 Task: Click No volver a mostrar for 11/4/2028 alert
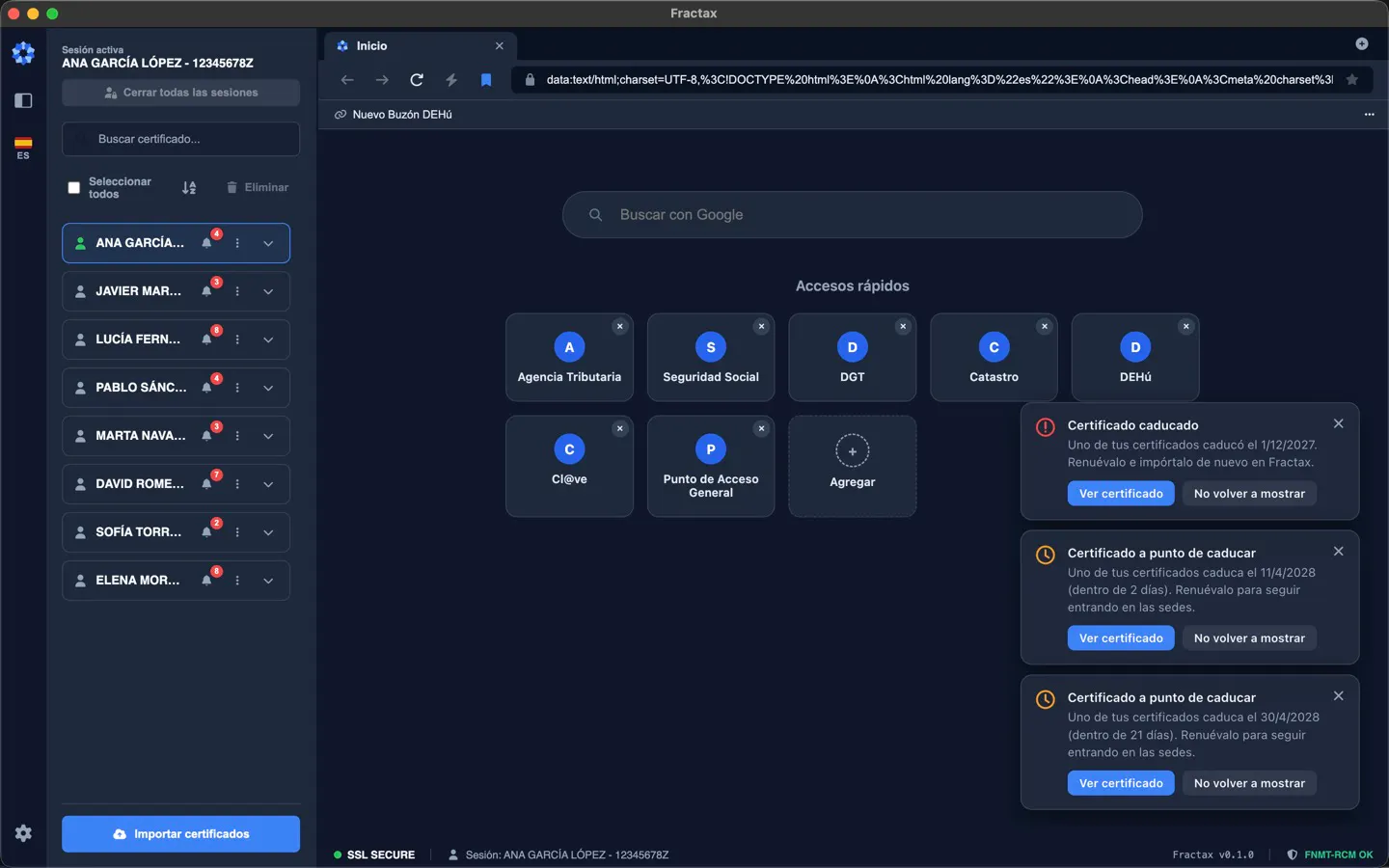tap(1249, 638)
